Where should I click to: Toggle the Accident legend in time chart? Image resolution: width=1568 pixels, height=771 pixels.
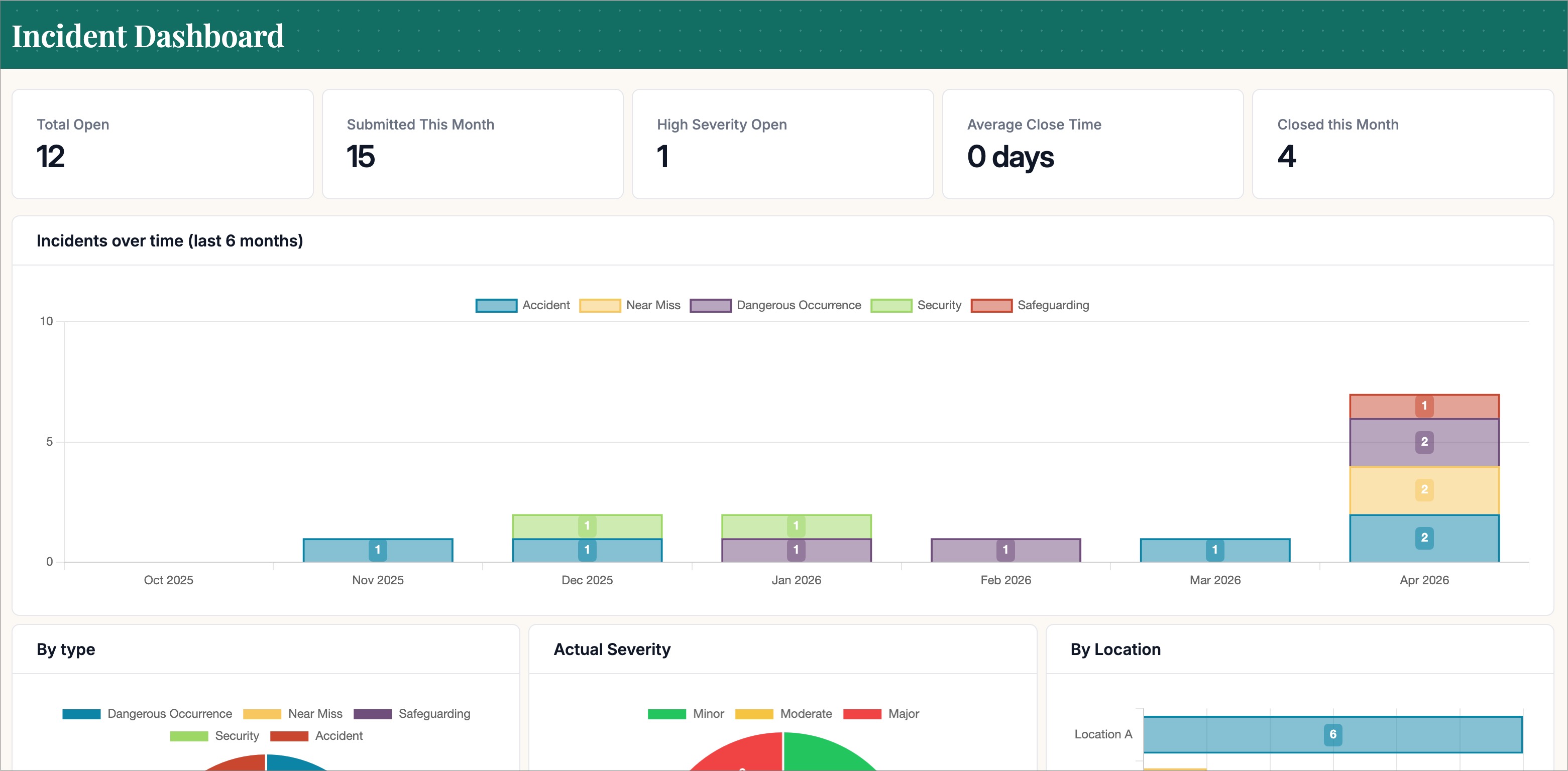tap(522, 305)
